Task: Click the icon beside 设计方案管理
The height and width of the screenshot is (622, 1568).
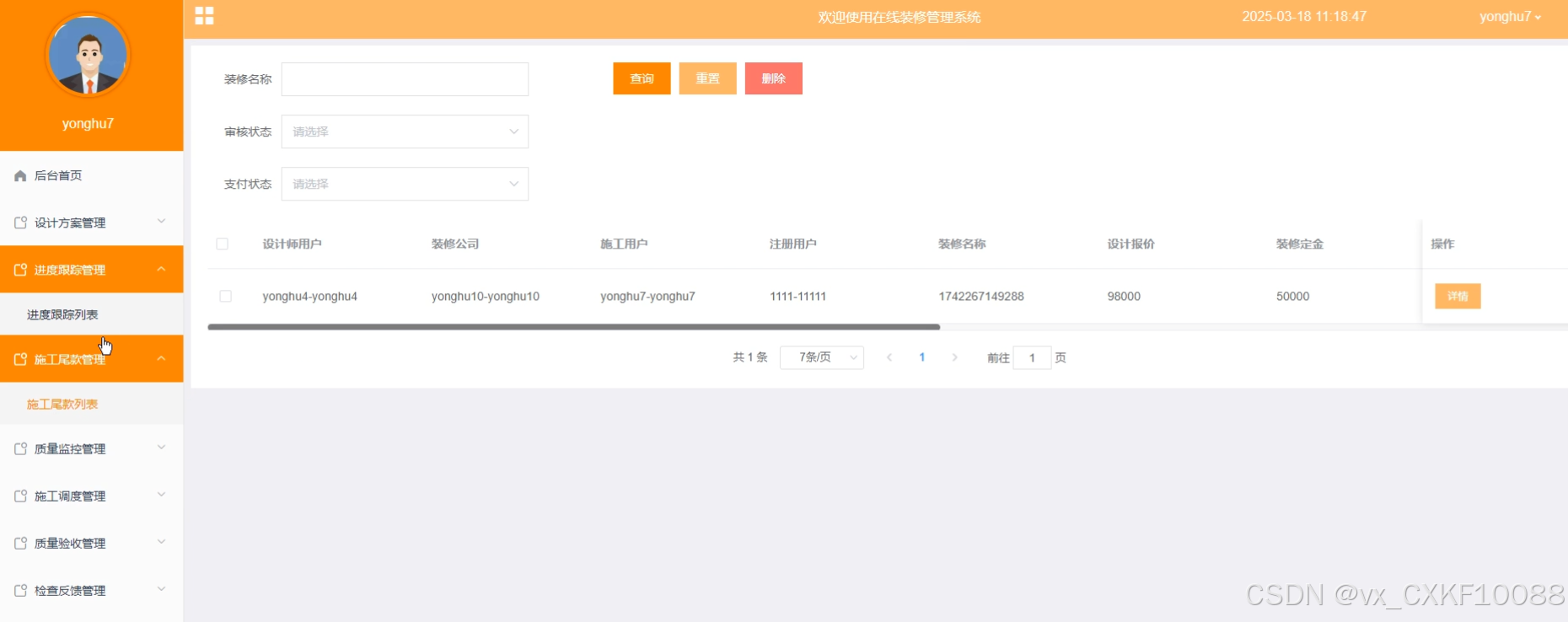Action: pos(20,223)
